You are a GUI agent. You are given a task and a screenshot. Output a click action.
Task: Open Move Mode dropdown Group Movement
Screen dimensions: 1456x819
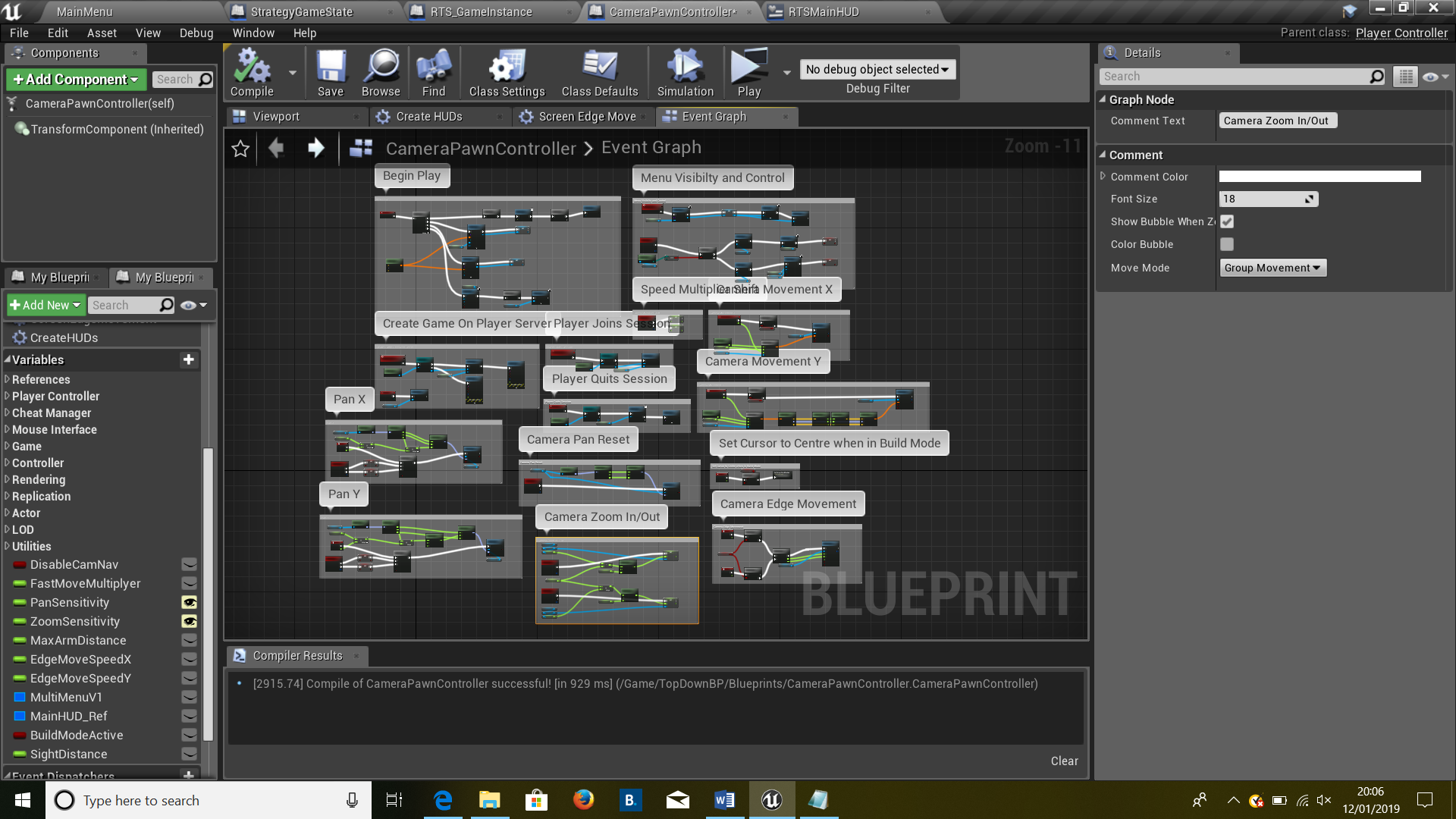pyautogui.click(x=1272, y=268)
